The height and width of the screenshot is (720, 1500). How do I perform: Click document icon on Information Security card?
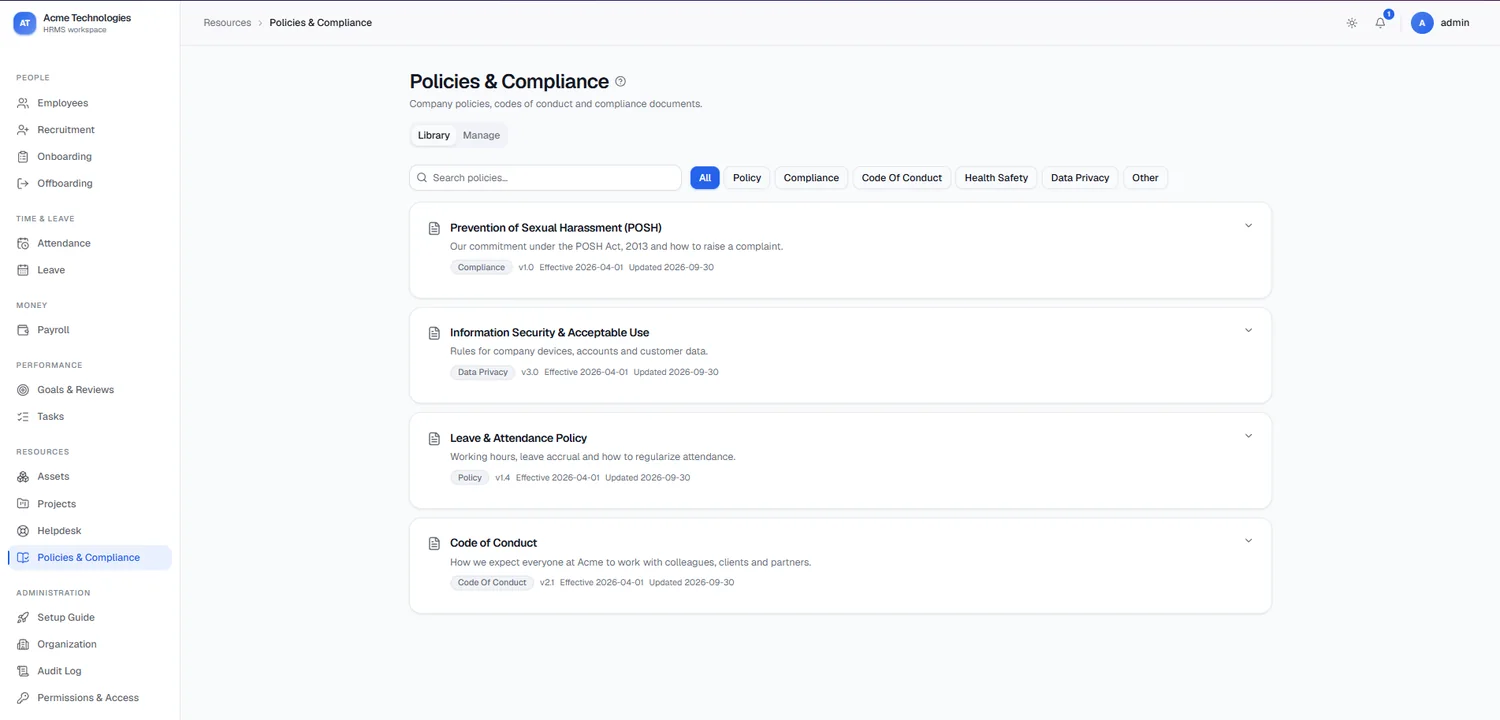click(x=434, y=333)
